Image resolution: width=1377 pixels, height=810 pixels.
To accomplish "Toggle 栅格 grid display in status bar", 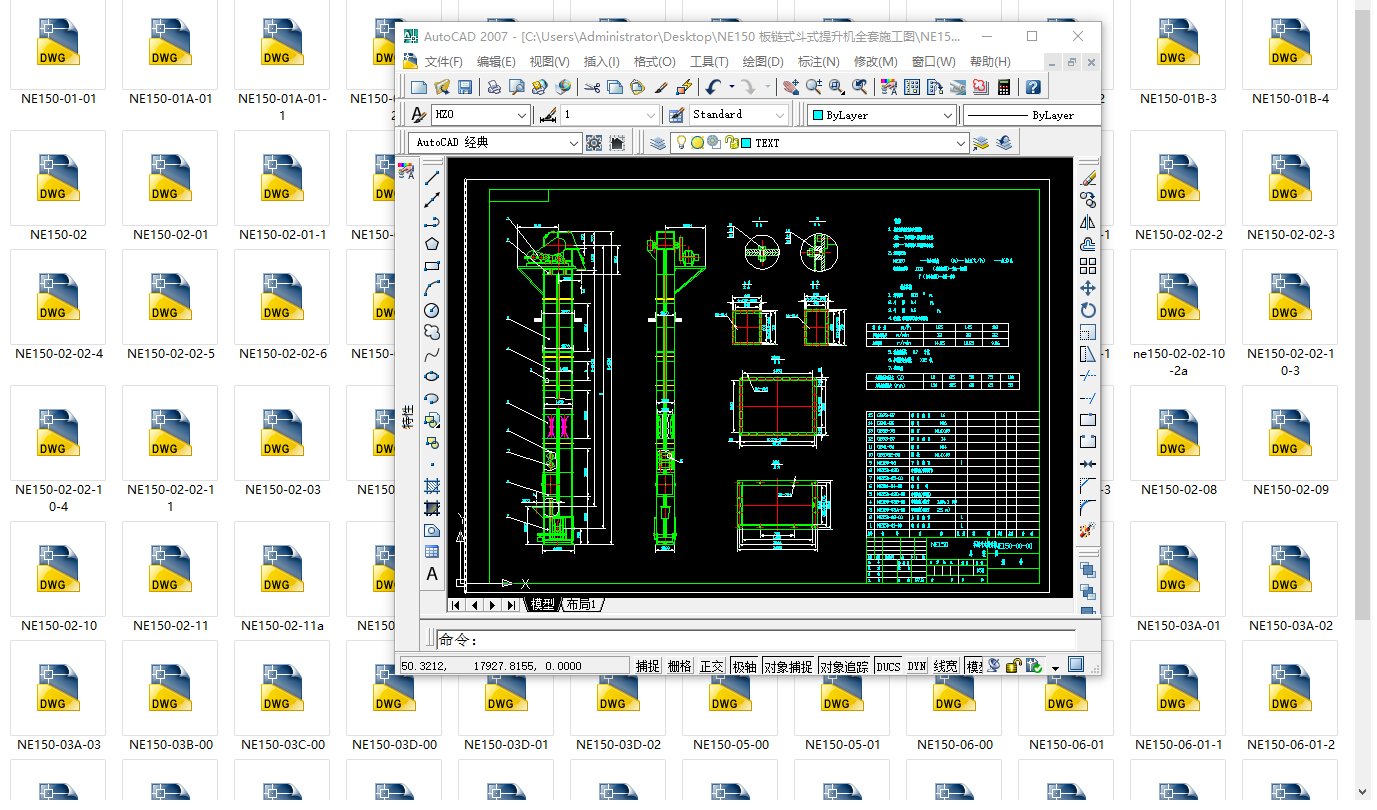I will (679, 666).
